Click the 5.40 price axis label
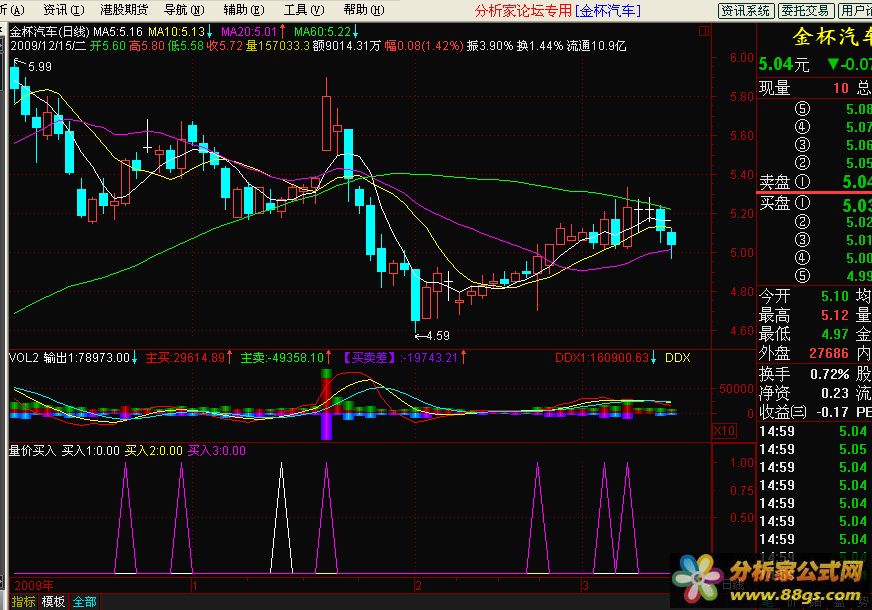This screenshot has height=610, width=872. (x=742, y=175)
